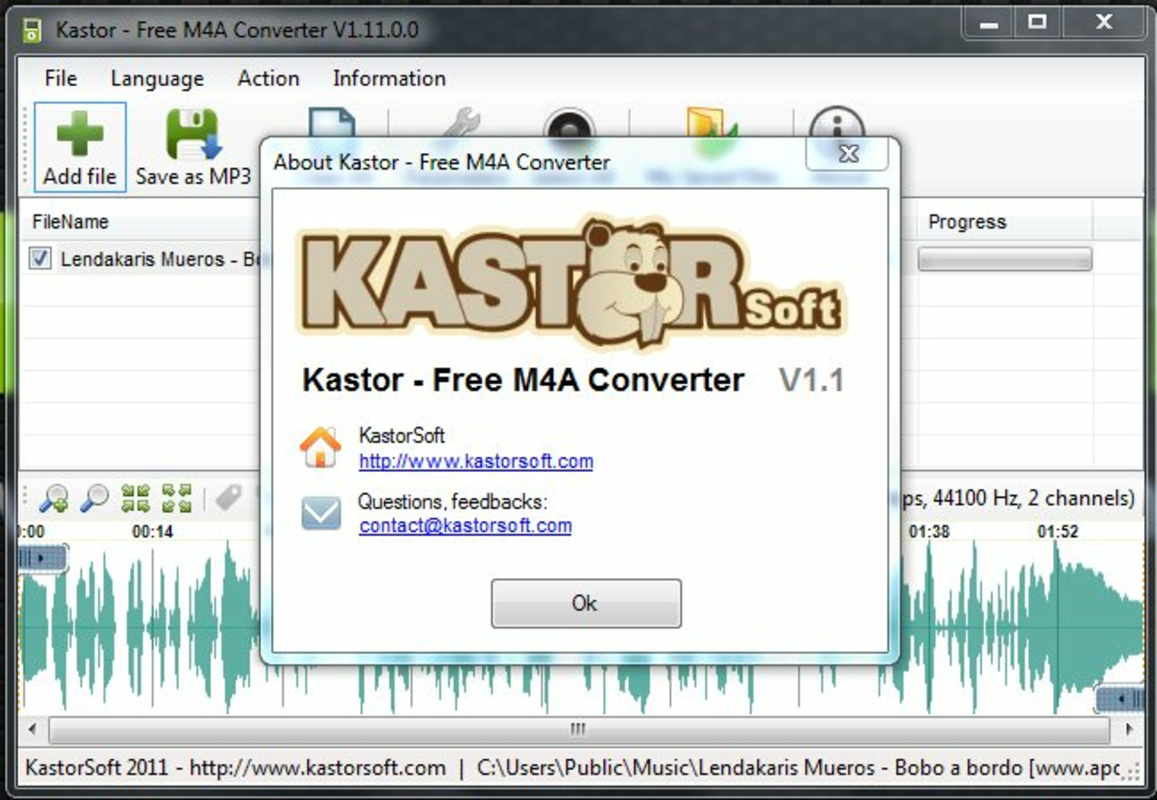Open settings via the wrench toolbar icon
The height and width of the screenshot is (800, 1157).
461,123
